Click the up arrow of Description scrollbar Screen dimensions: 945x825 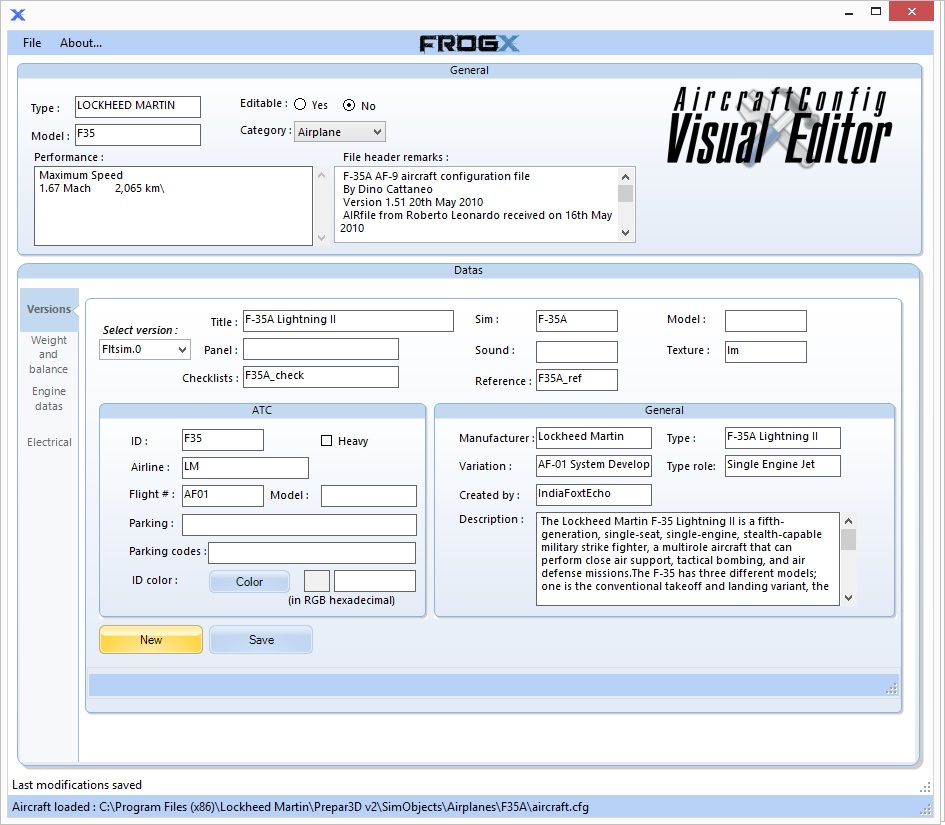point(849,521)
